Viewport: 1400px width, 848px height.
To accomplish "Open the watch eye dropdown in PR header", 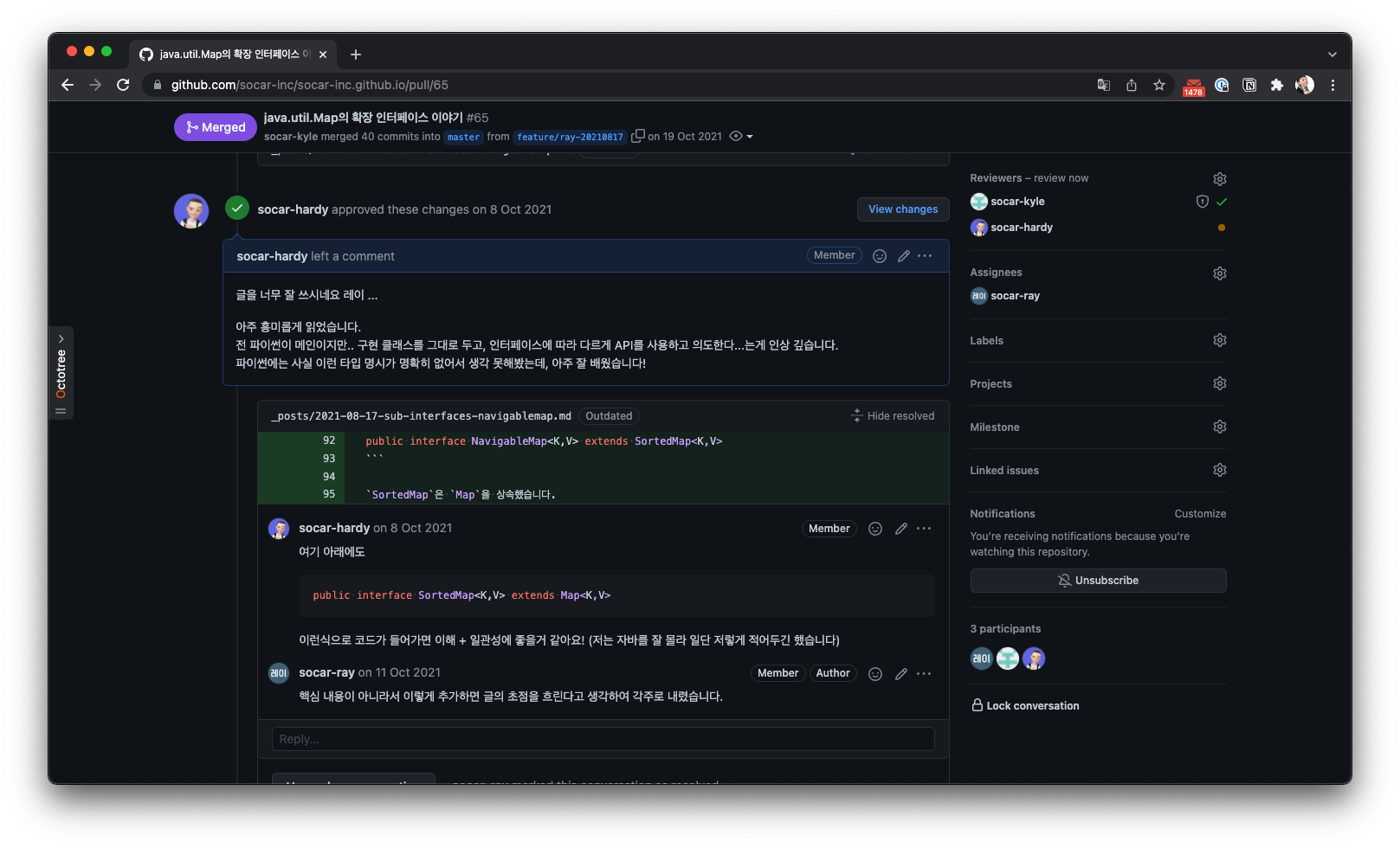I will [x=741, y=136].
